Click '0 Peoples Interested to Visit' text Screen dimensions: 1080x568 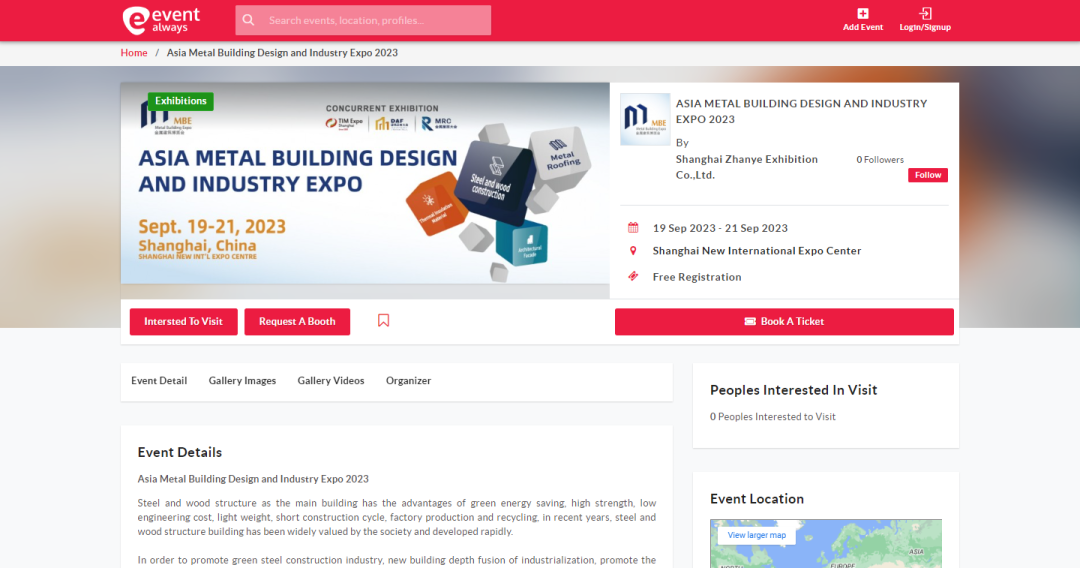point(773,417)
